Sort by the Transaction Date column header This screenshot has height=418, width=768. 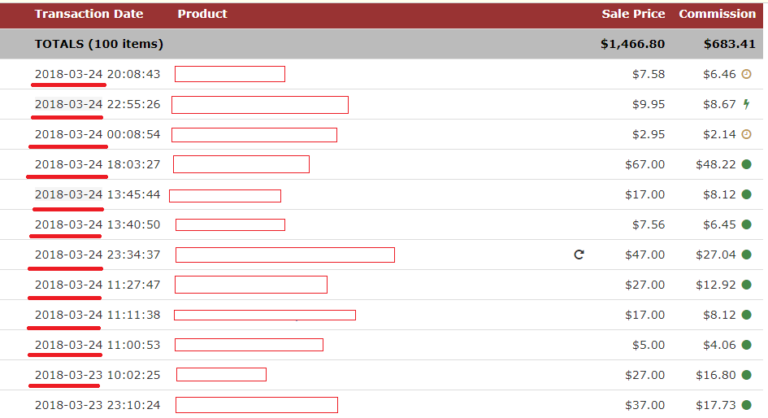[89, 14]
